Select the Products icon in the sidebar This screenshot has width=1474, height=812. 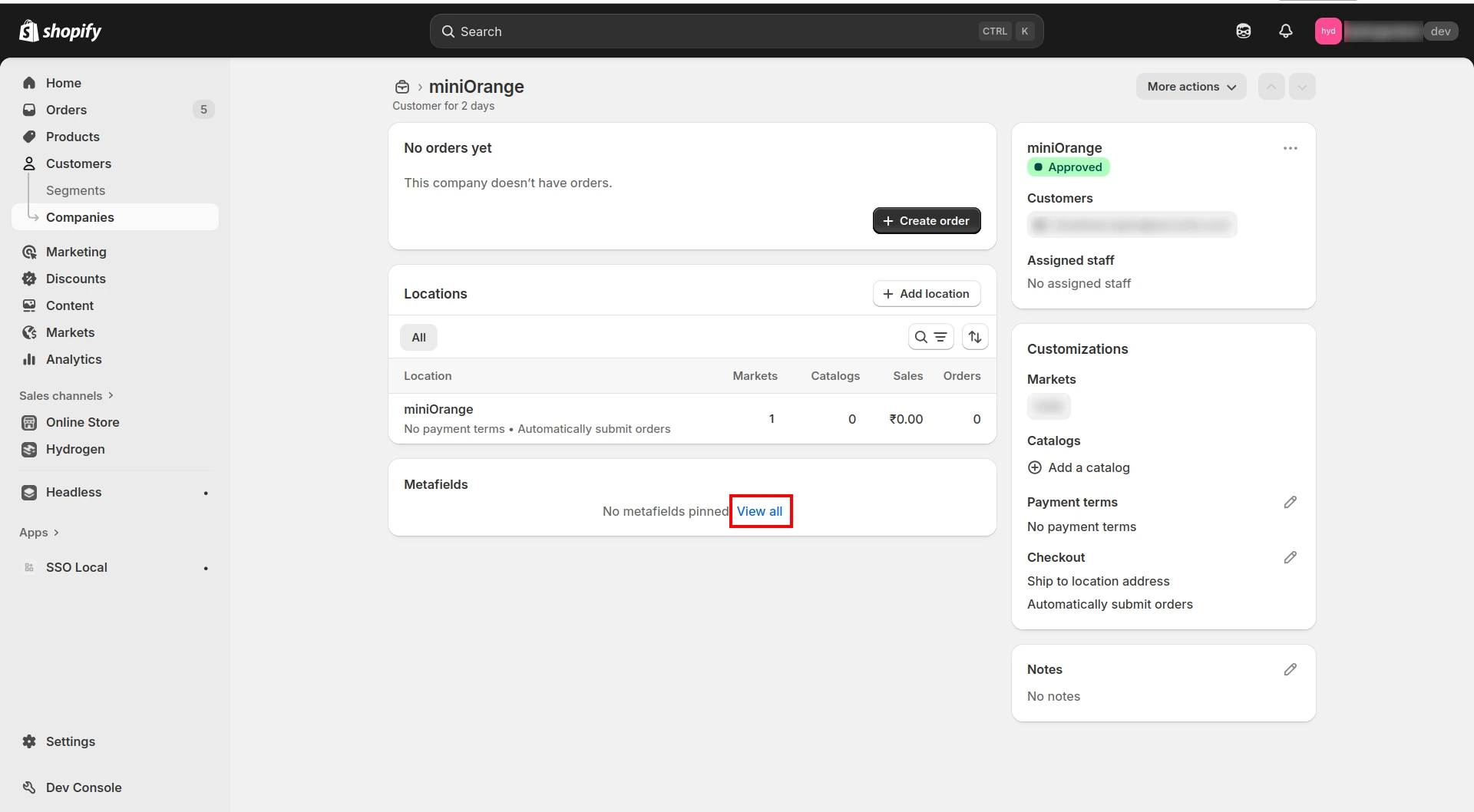pyautogui.click(x=29, y=137)
